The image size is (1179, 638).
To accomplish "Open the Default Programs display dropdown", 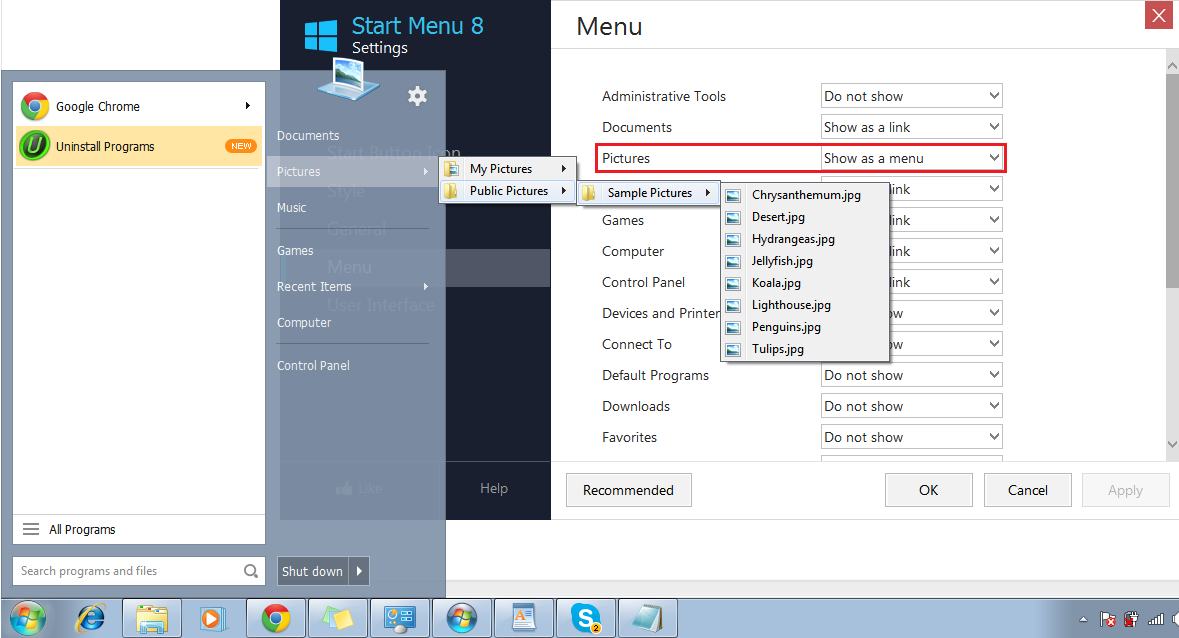I will coord(911,375).
